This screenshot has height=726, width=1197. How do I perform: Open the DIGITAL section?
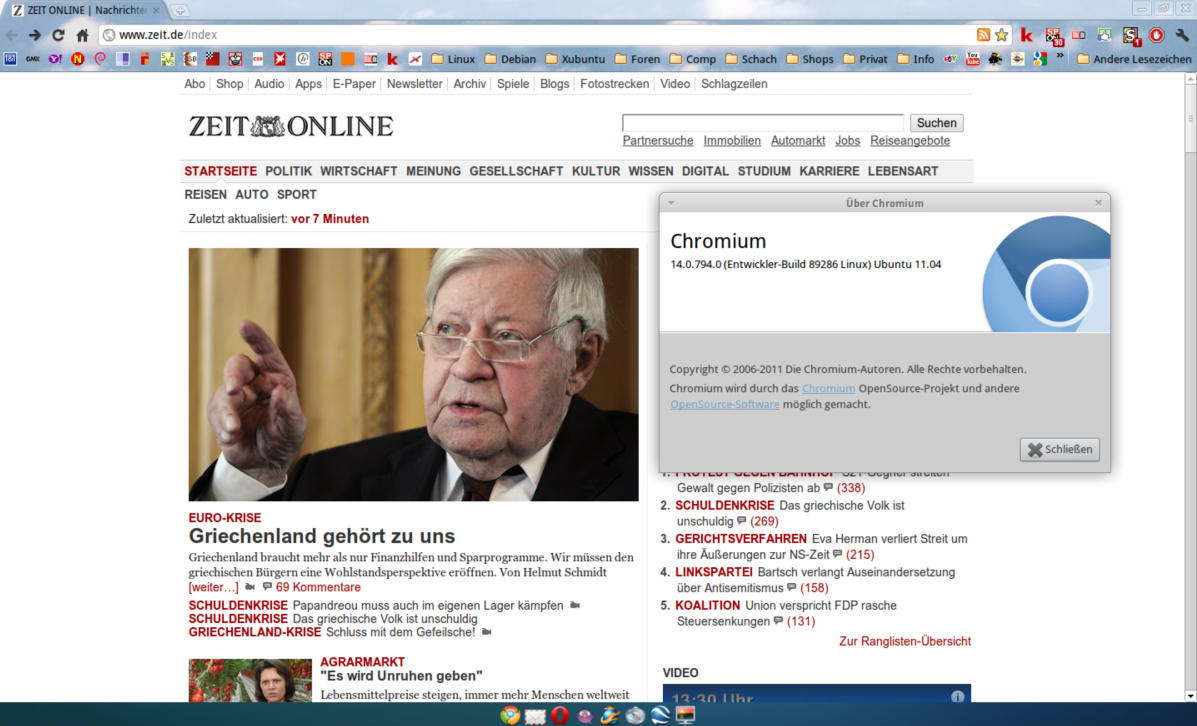pos(705,171)
